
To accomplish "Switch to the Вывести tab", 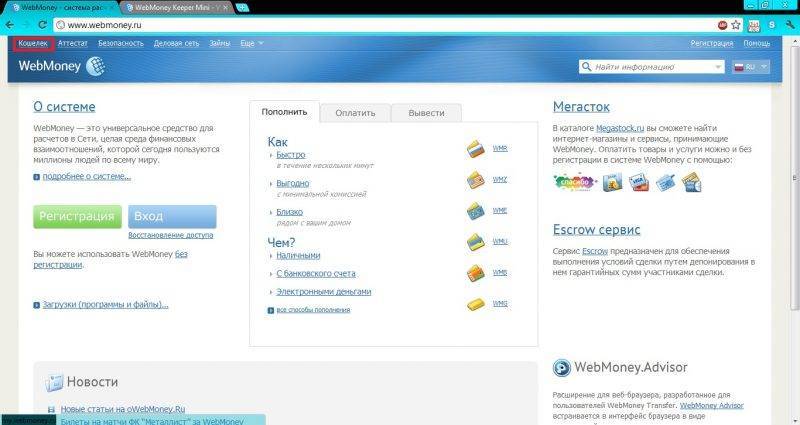I will click(x=427, y=113).
